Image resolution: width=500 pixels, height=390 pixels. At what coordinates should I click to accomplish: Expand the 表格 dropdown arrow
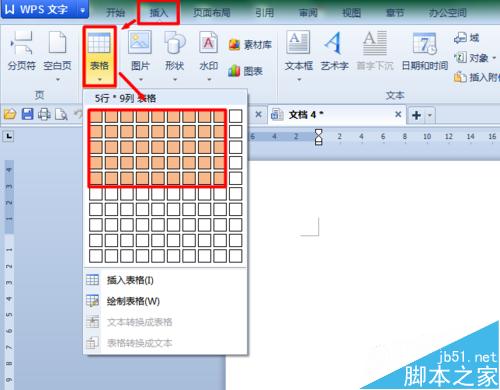click(x=100, y=80)
